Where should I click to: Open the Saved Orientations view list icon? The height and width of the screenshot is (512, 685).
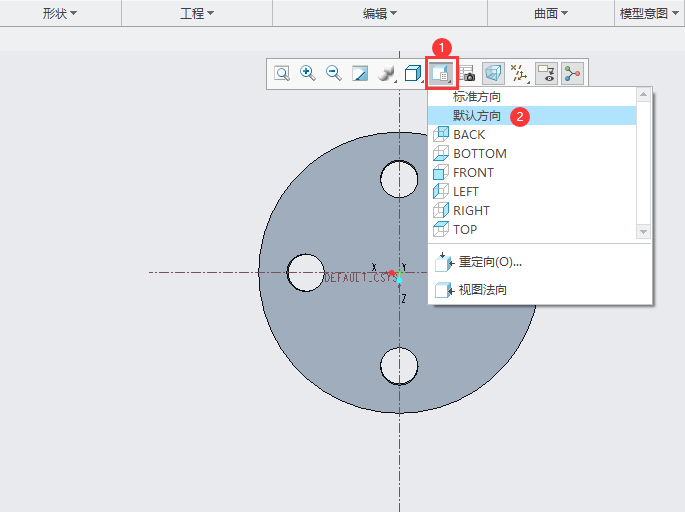[441, 73]
